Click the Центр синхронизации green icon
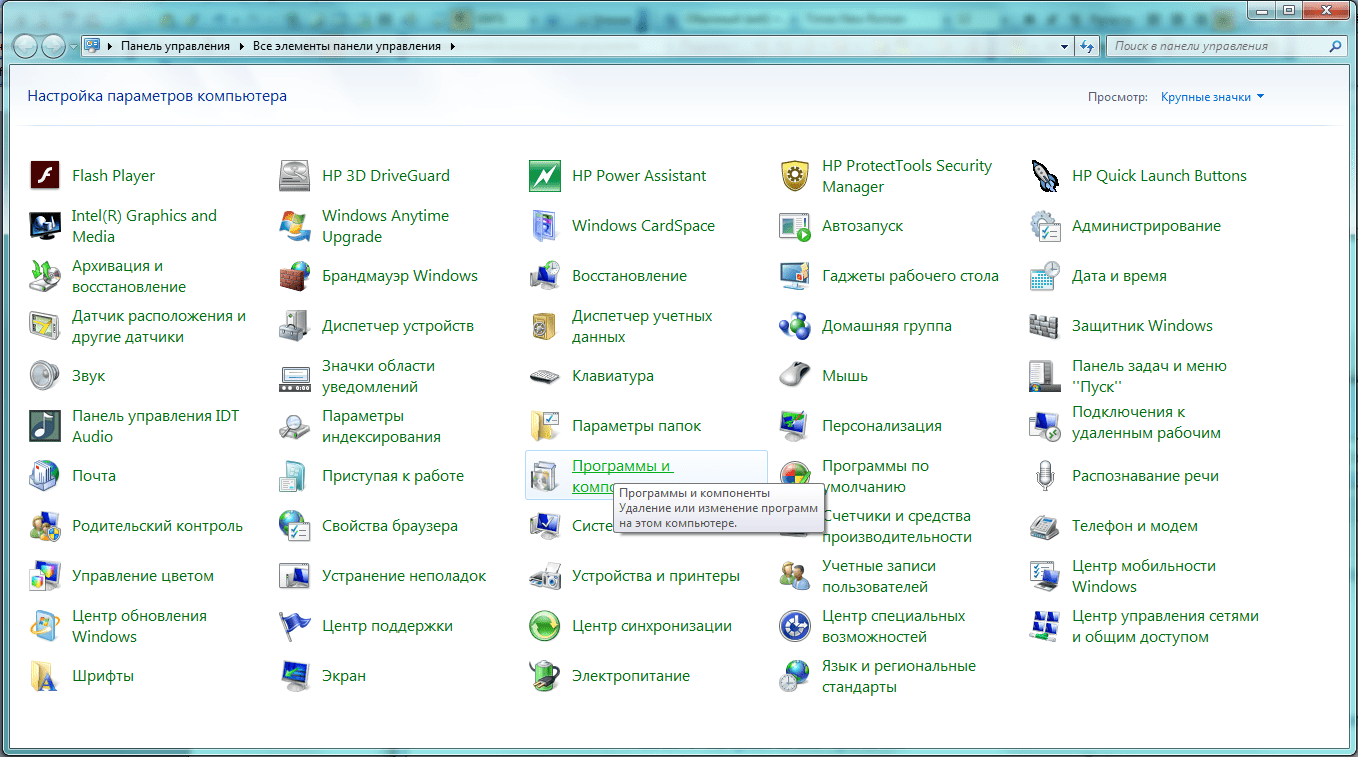 tap(545, 626)
